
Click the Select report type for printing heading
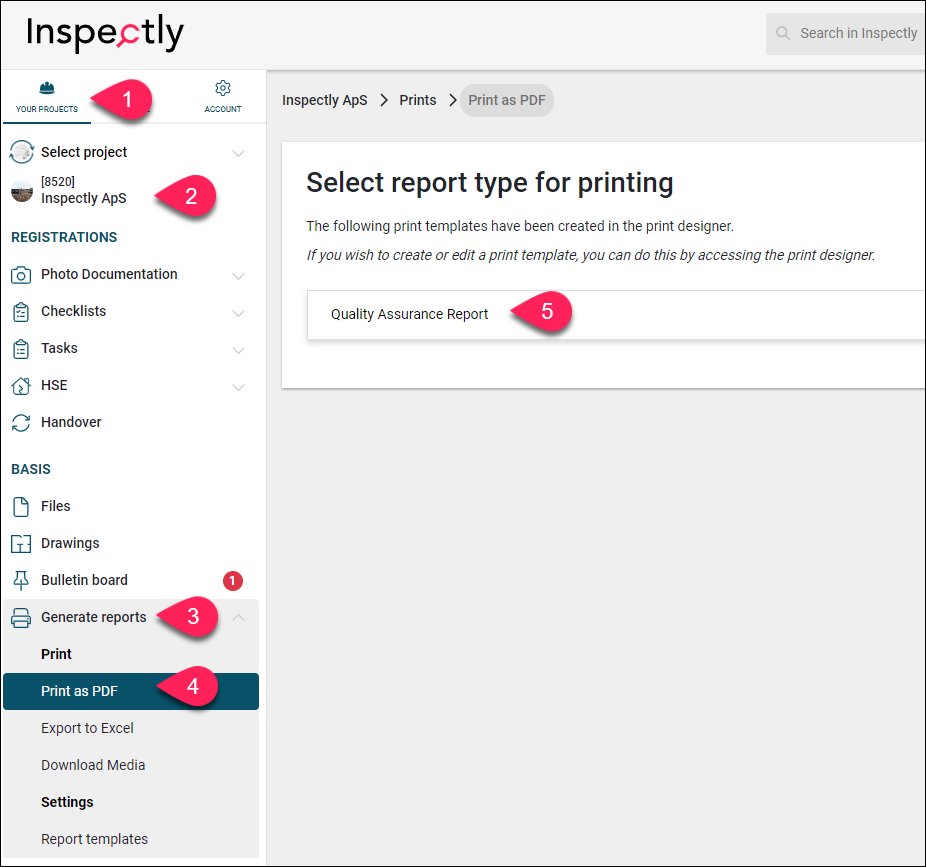(x=490, y=183)
